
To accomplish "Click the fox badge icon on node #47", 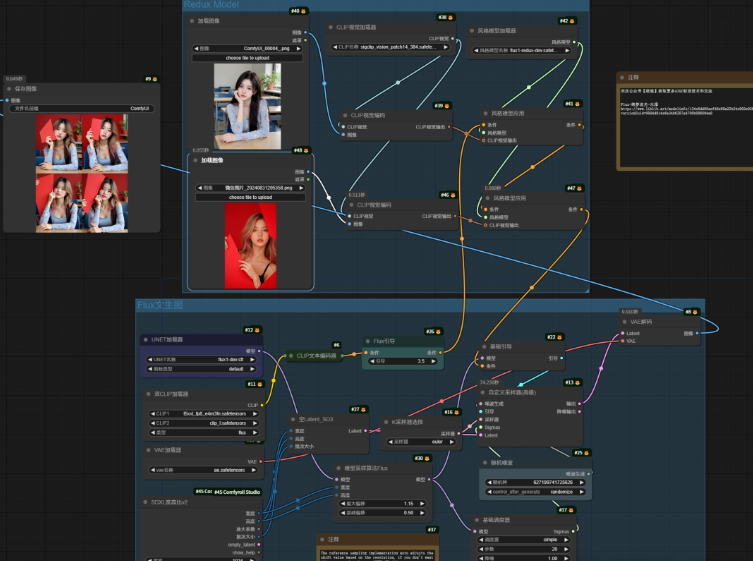I will (x=579, y=188).
